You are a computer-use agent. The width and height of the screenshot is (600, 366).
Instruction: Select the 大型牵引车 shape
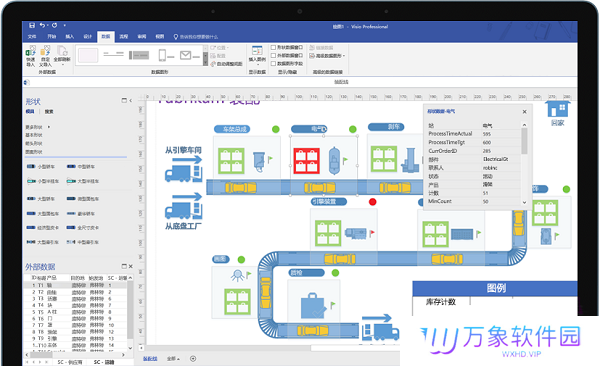tap(43, 242)
